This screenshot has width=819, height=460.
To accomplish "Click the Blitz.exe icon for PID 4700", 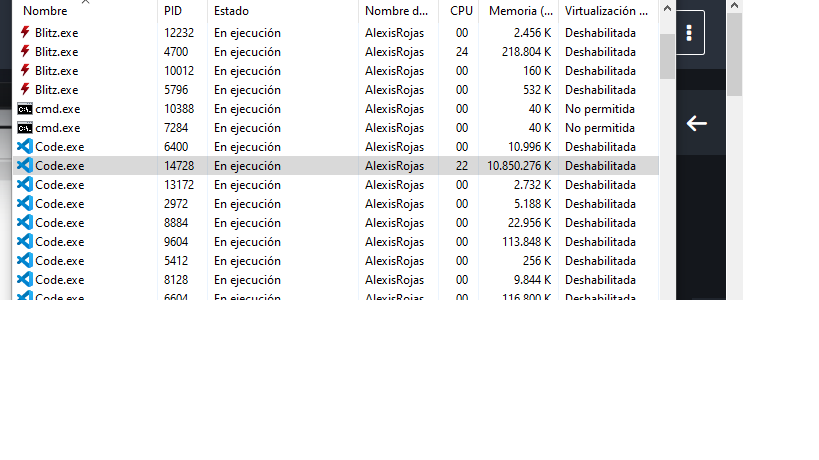I will point(25,51).
